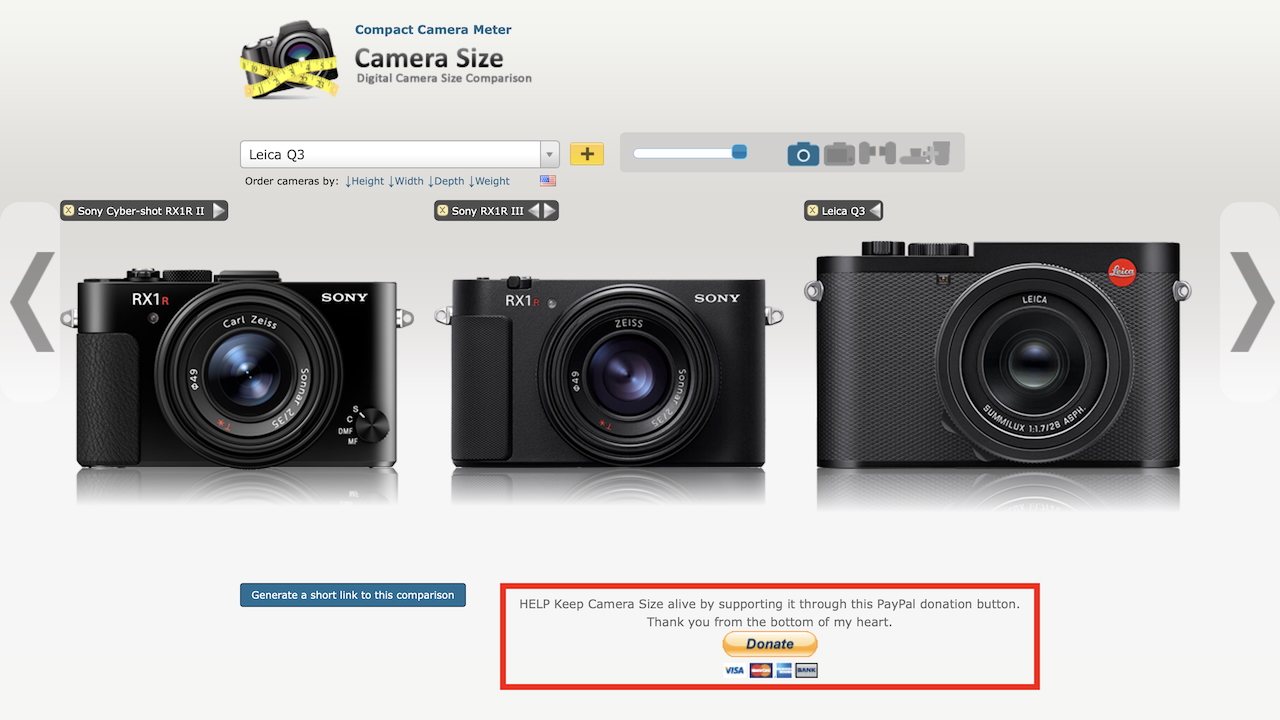Move Leica Q3 left with its arrow
This screenshot has width=1280, height=720.
pyautogui.click(x=874, y=211)
